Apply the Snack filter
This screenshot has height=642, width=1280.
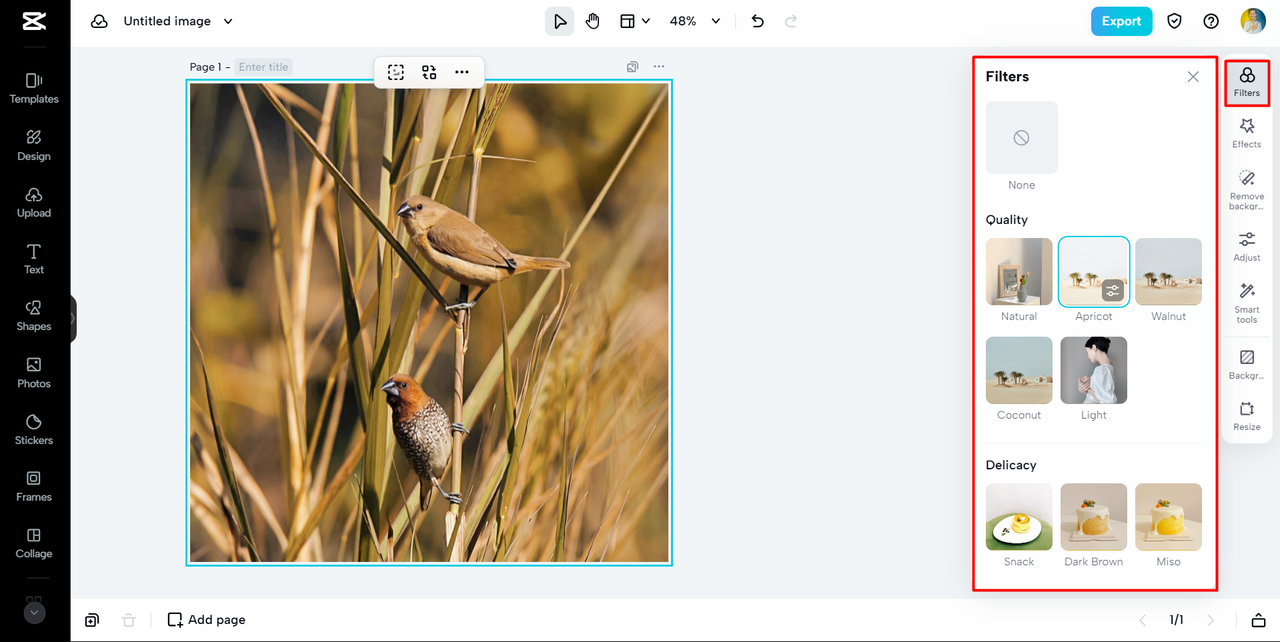pos(1019,517)
